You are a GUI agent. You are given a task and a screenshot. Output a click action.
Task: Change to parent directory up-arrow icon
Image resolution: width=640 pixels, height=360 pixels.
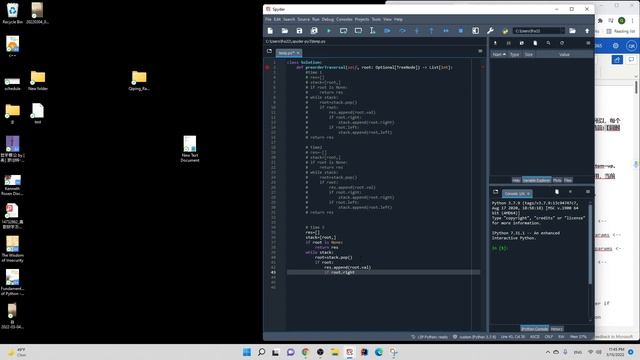point(587,31)
